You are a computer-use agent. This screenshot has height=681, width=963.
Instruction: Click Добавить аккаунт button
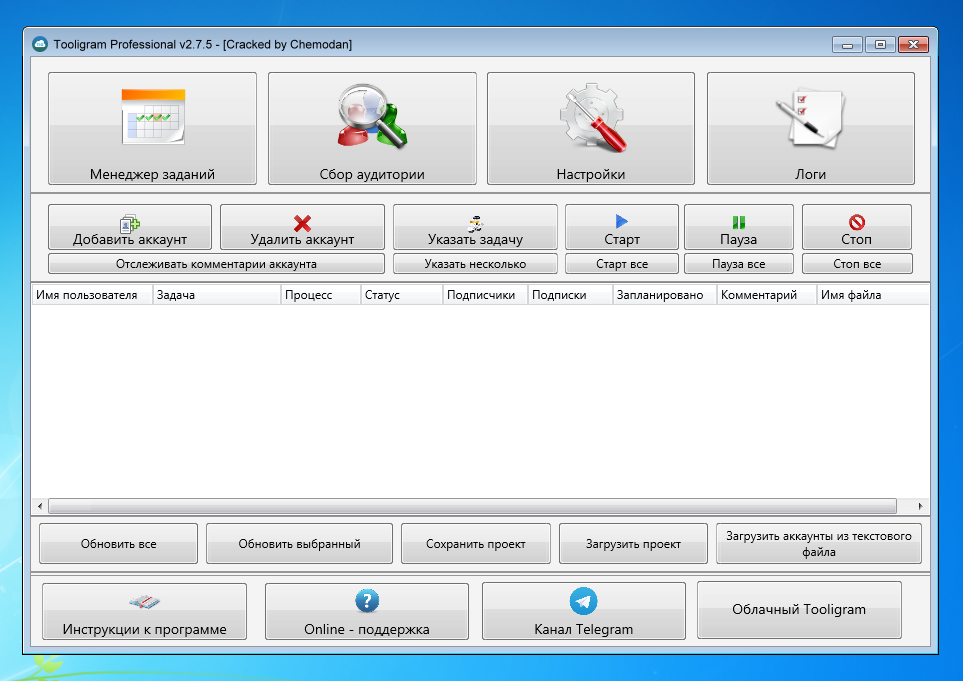click(x=130, y=227)
